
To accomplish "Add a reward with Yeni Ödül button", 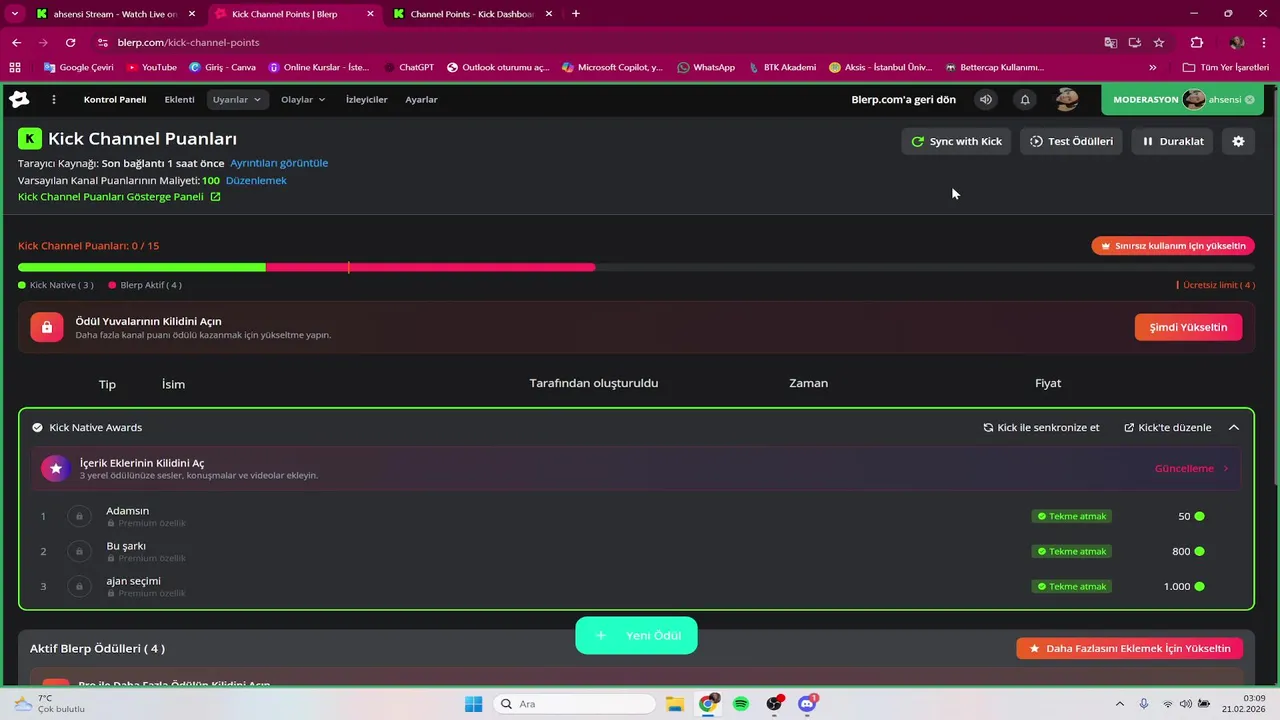I will pos(636,635).
